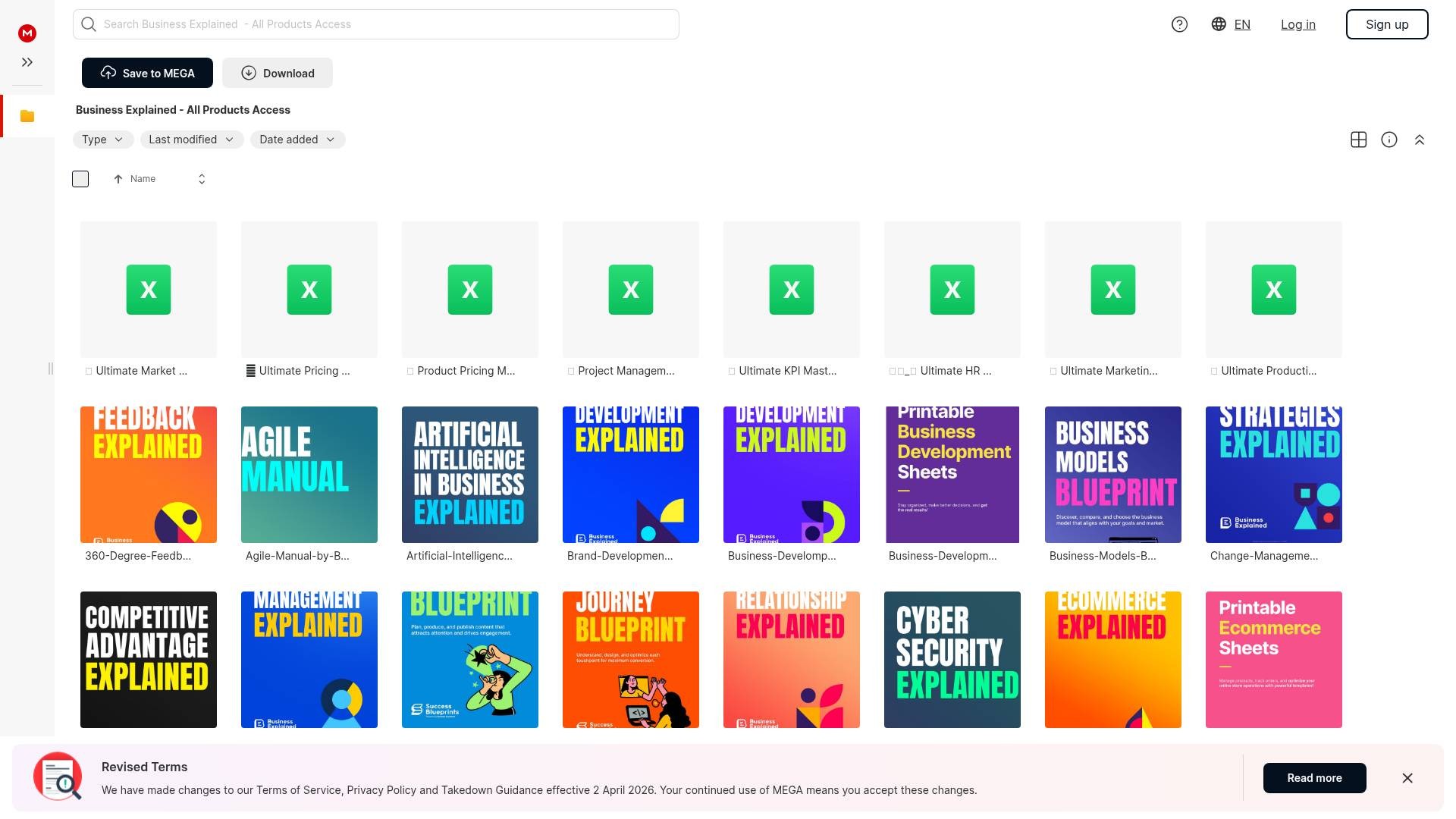Expand the left sidebar with double chevron

(27, 62)
